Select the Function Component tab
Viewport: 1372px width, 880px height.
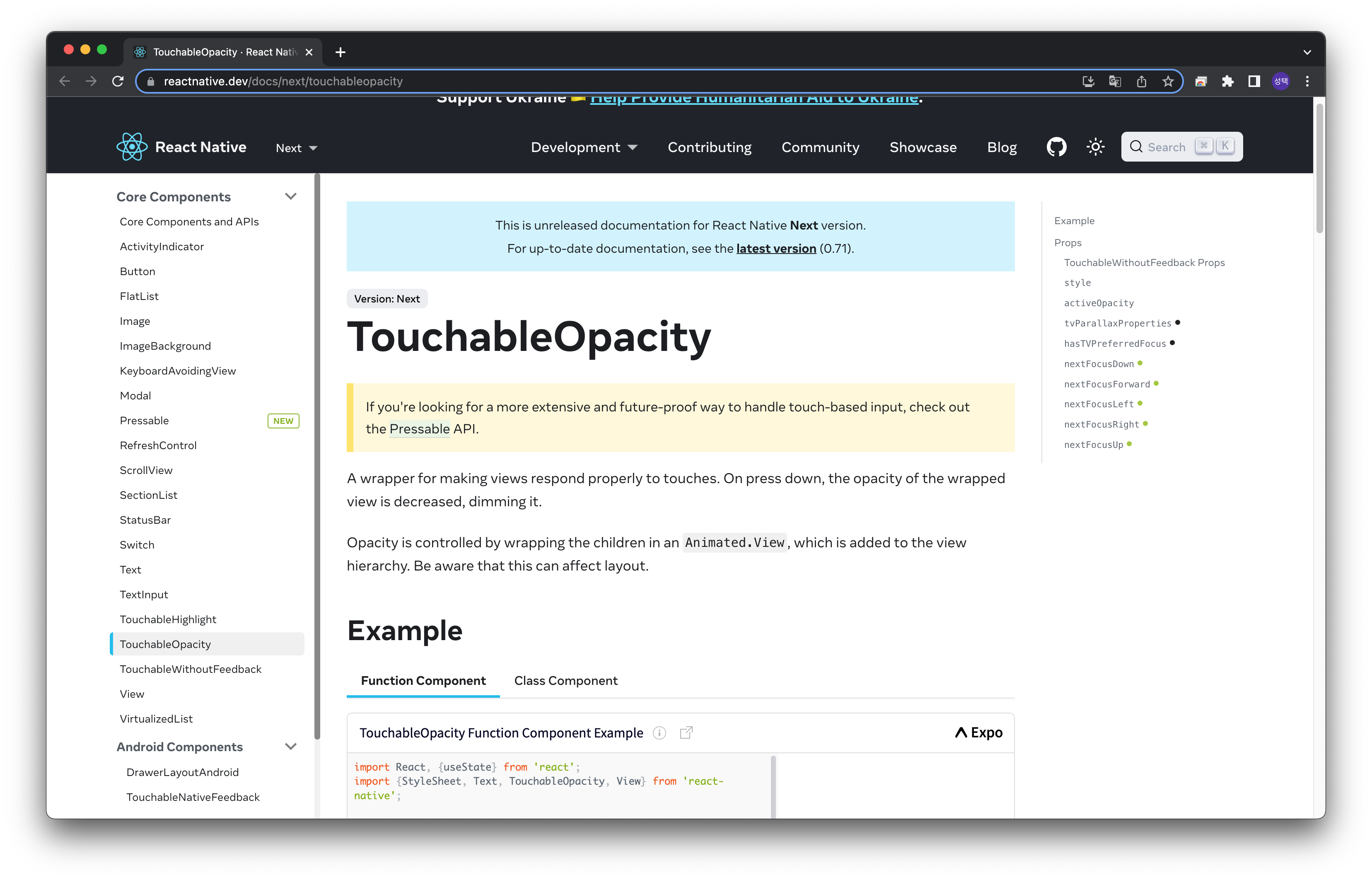(x=423, y=681)
